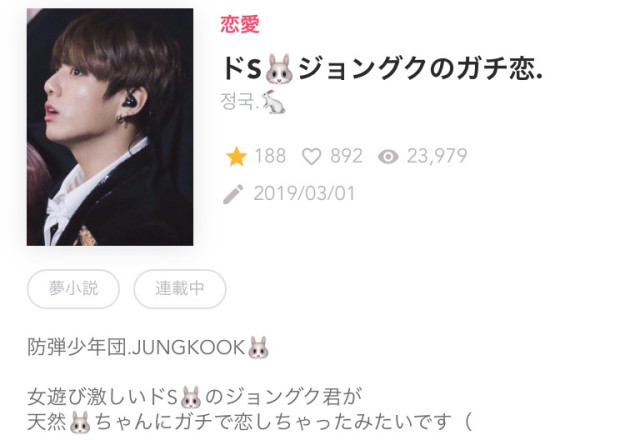This screenshot has width=624, height=440.
Task: Click the 防弾少年団.JUNGKOOK description line
Action: (x=148, y=347)
